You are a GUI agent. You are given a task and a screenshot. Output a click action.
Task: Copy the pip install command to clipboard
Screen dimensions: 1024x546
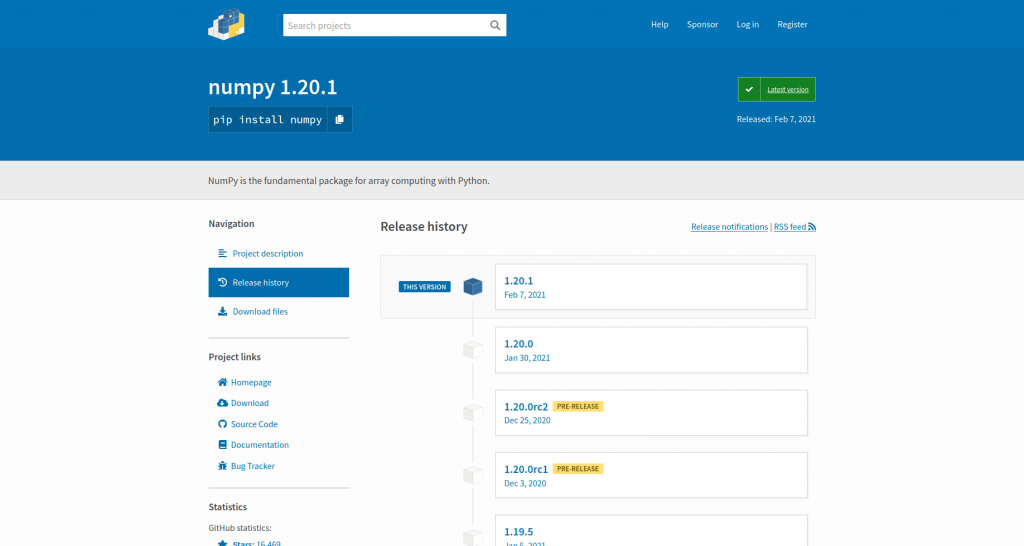coord(339,119)
